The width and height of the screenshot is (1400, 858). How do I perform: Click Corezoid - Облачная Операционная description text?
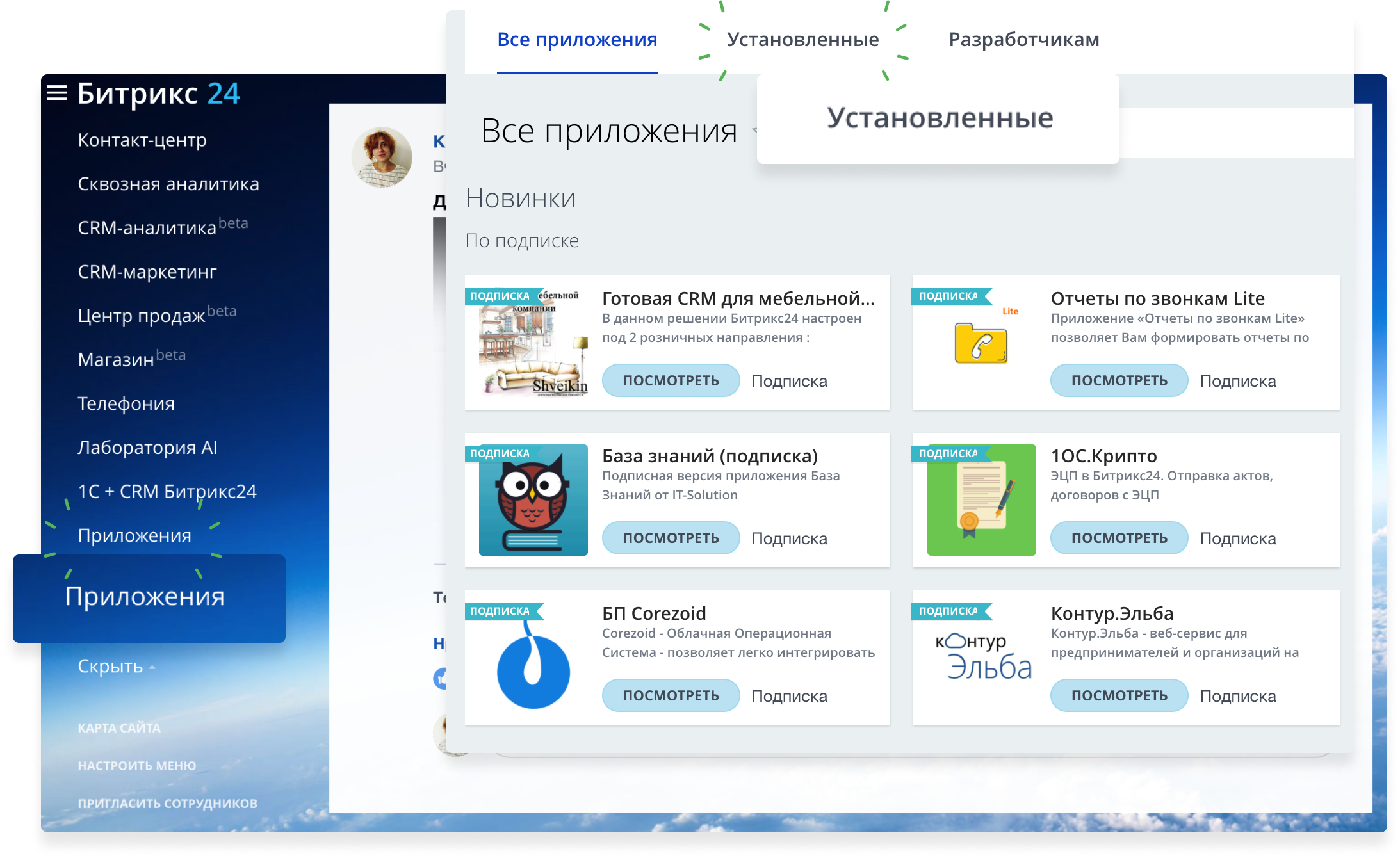[738, 643]
